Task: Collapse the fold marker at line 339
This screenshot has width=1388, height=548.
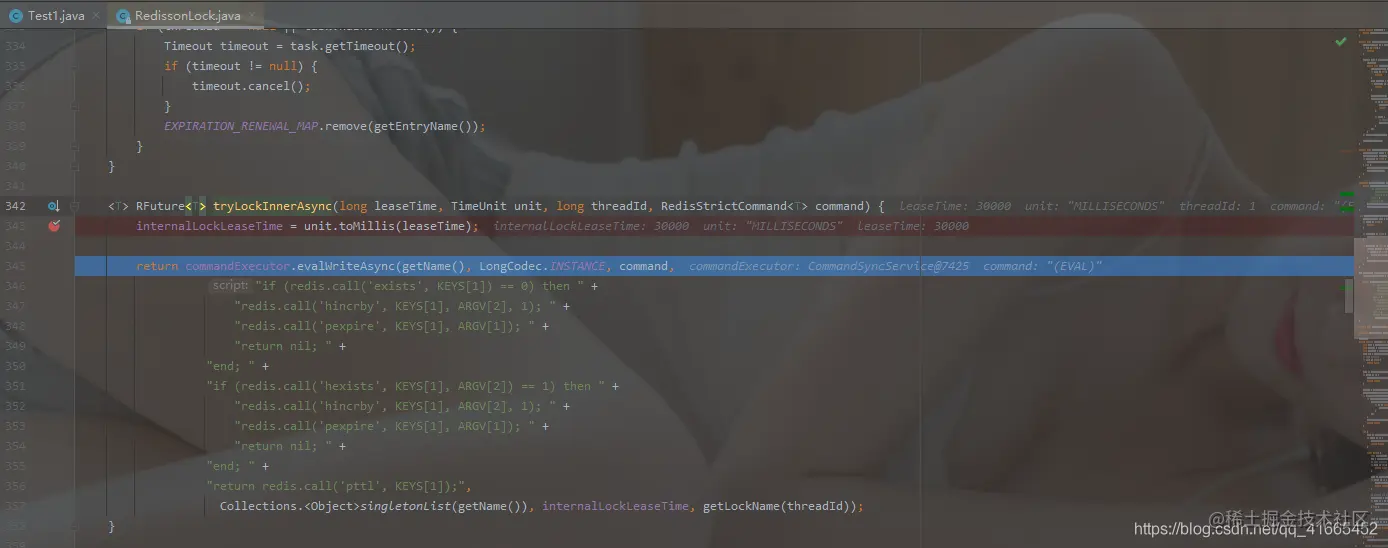Action: pos(75,146)
